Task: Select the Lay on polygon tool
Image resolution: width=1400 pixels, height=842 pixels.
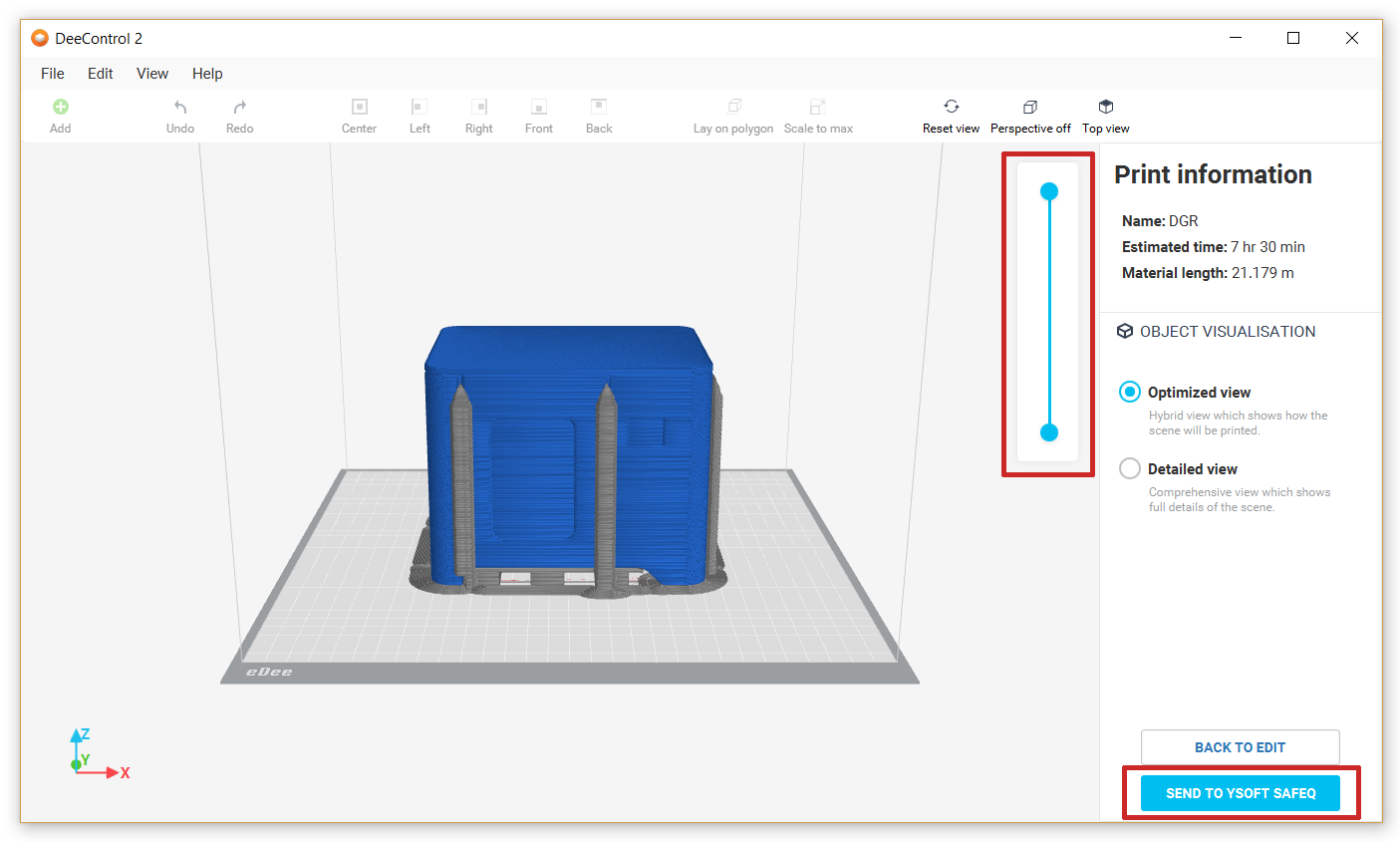Action: click(x=733, y=107)
